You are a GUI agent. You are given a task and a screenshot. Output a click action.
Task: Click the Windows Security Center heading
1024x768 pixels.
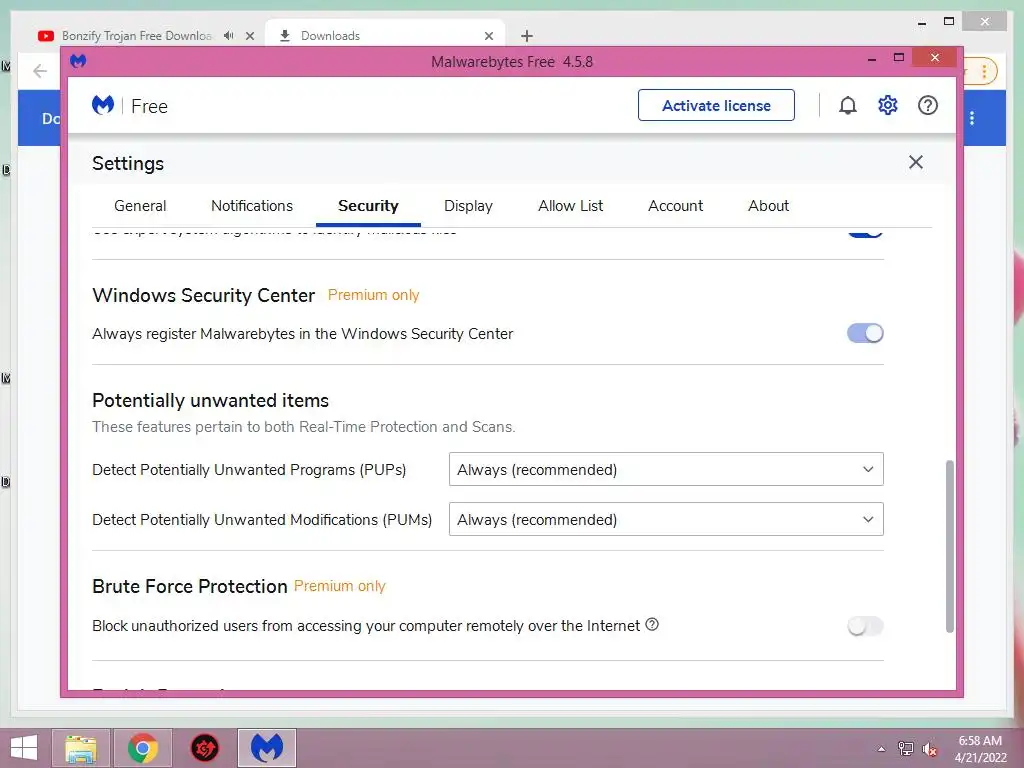click(x=204, y=295)
